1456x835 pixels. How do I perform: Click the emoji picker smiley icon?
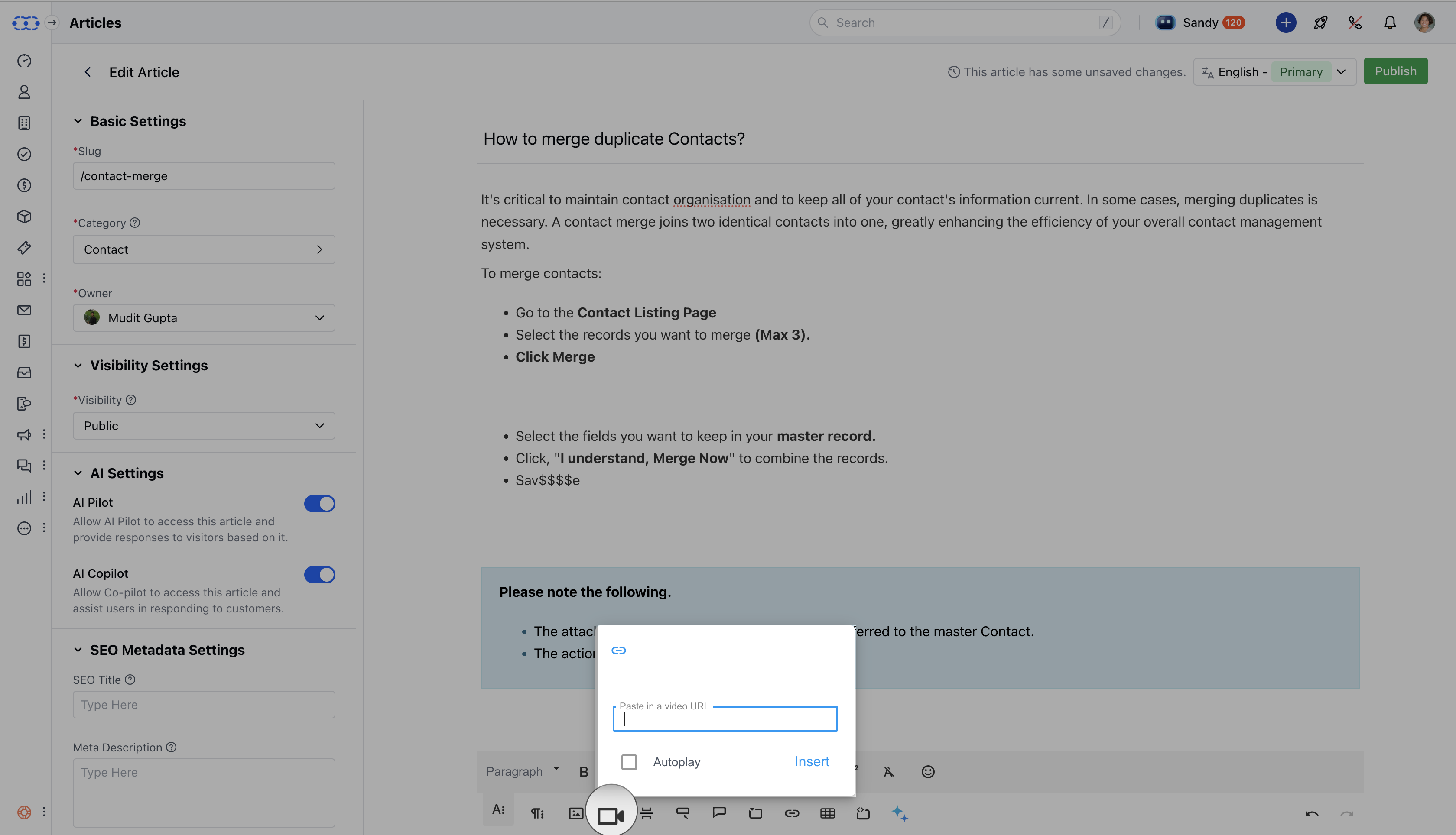928,772
